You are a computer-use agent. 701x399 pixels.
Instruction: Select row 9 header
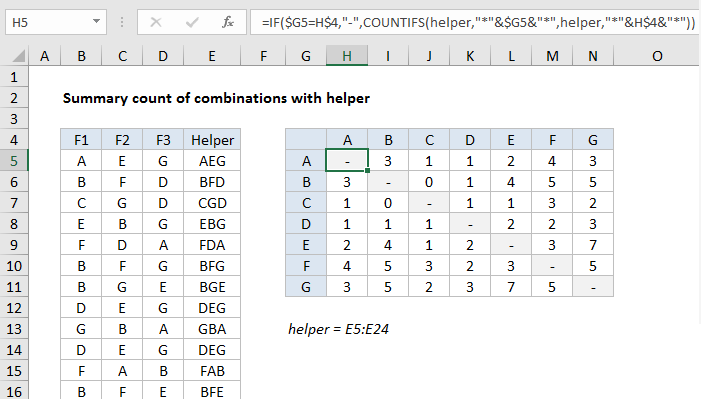14,245
